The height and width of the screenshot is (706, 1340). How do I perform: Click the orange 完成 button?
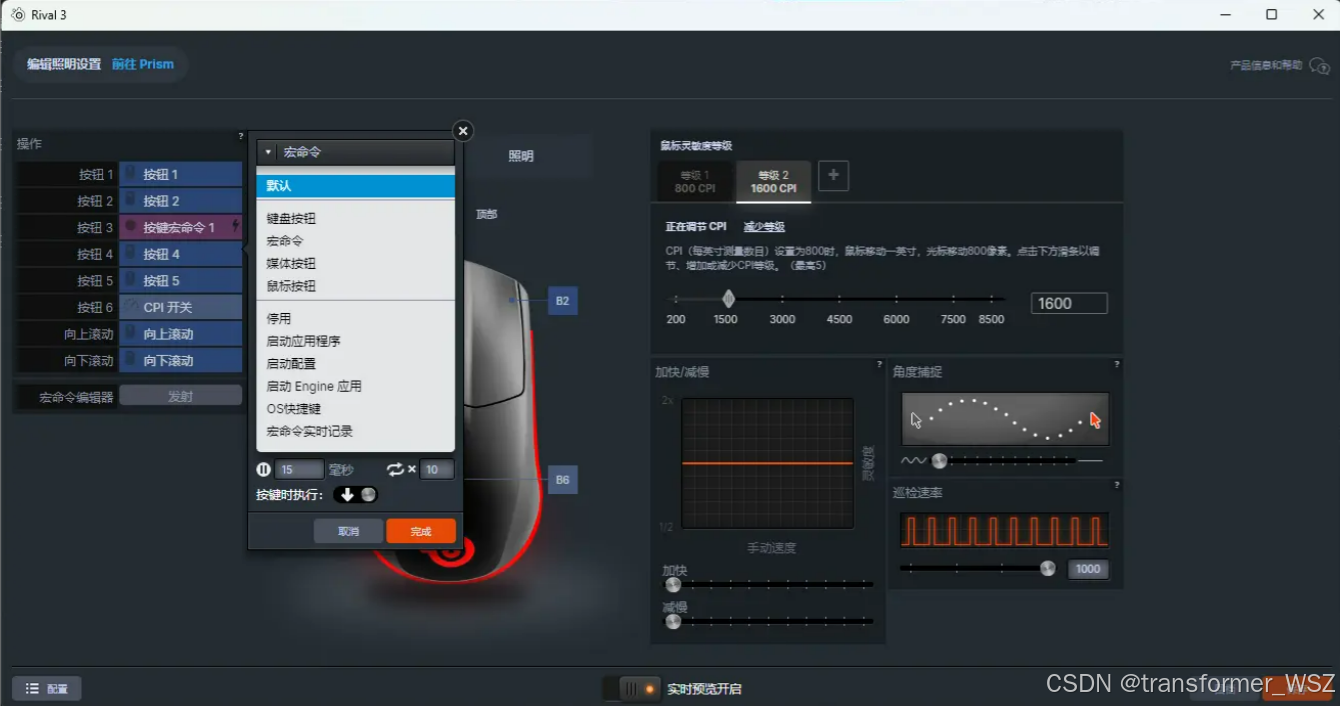[421, 531]
